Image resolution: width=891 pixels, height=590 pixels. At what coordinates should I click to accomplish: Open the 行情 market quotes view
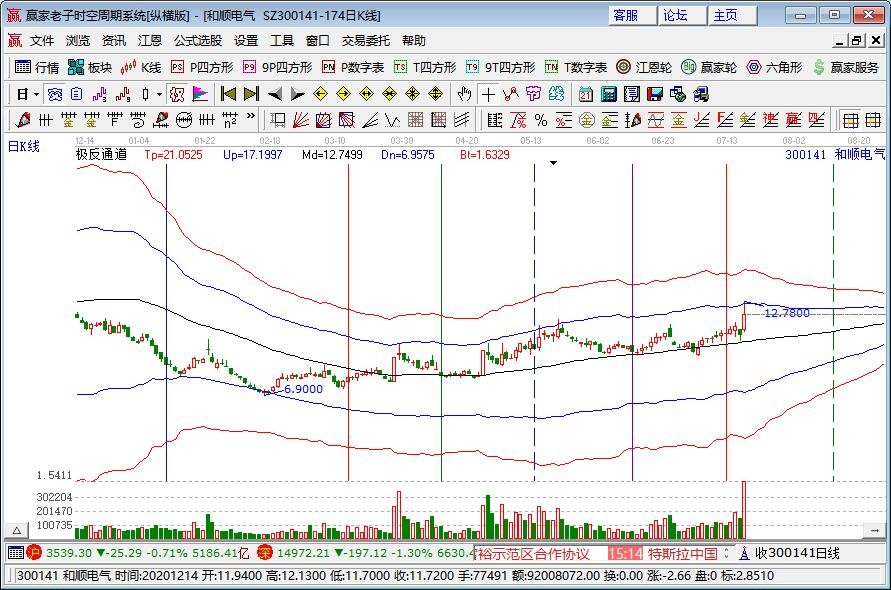tap(37, 67)
